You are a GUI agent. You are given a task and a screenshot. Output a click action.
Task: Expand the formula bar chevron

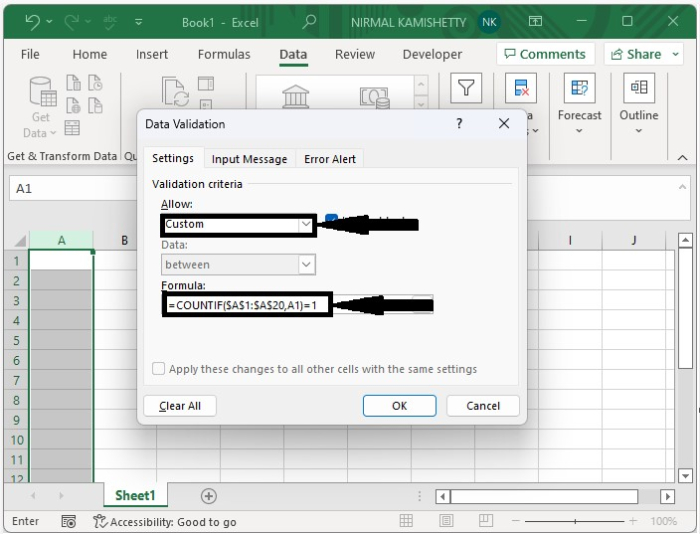tap(682, 187)
